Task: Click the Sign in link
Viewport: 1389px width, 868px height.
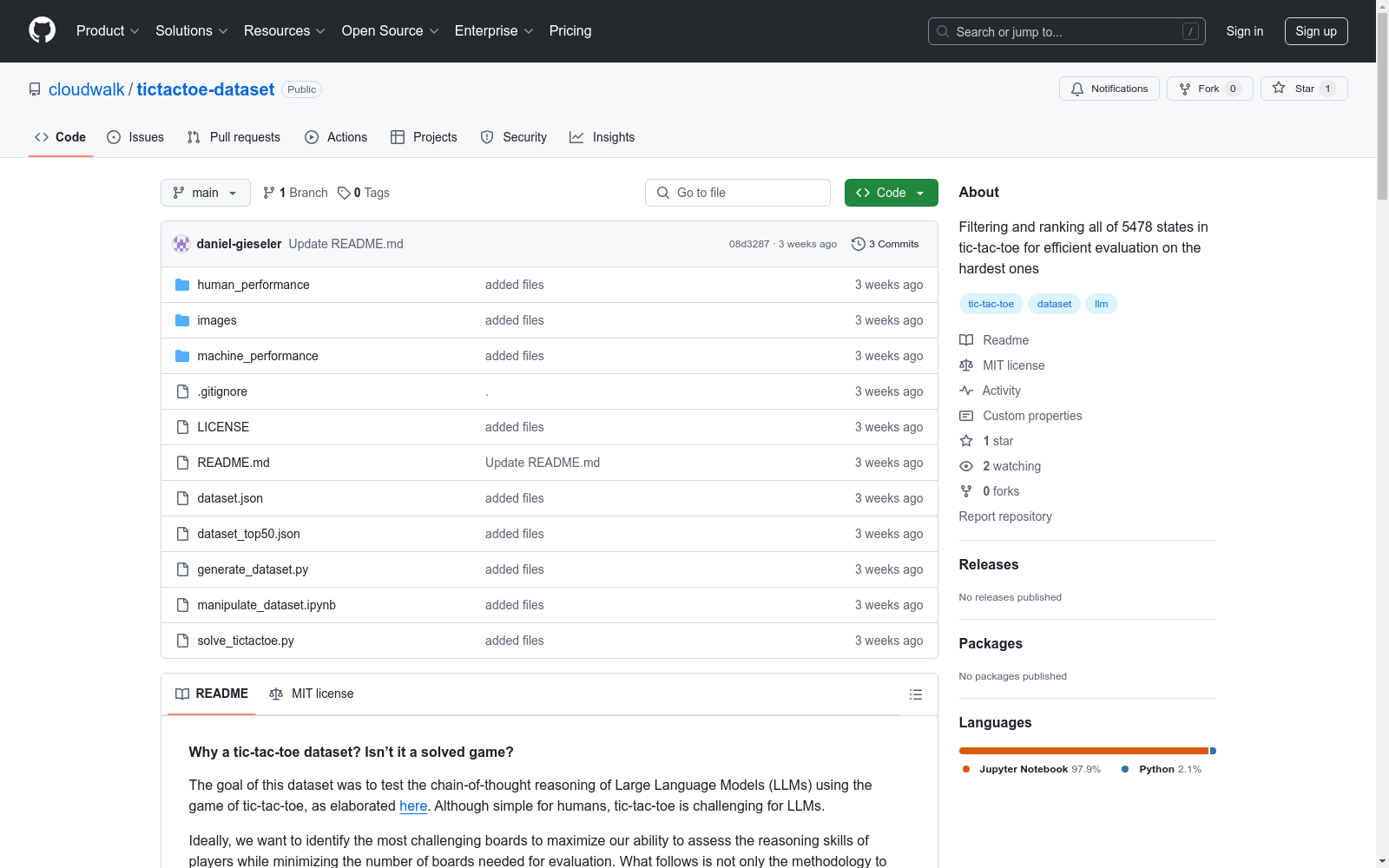Action: click(1245, 31)
